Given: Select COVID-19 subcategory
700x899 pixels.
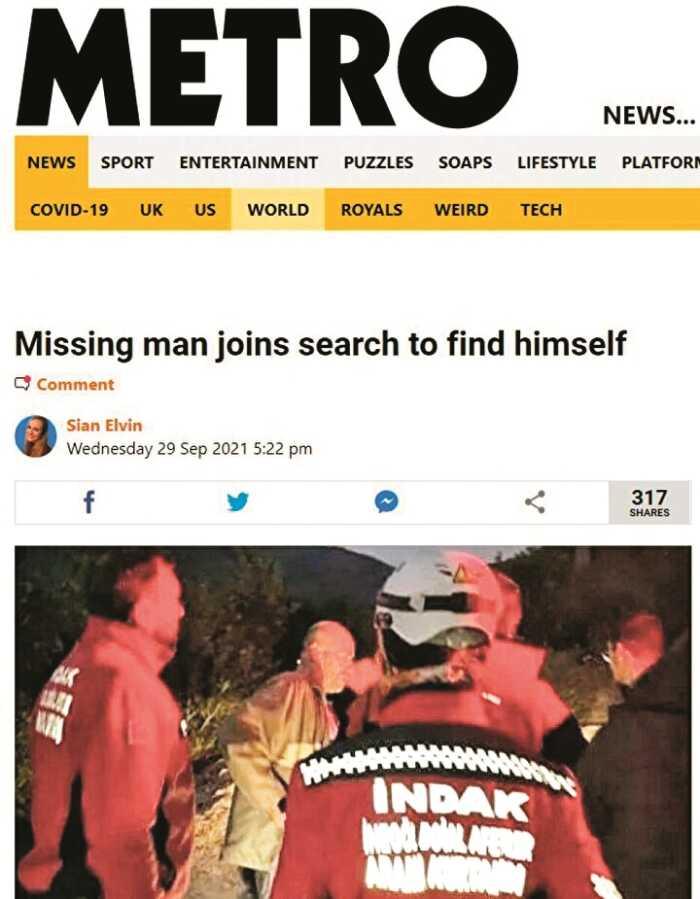Looking at the screenshot, I should 69,210.
